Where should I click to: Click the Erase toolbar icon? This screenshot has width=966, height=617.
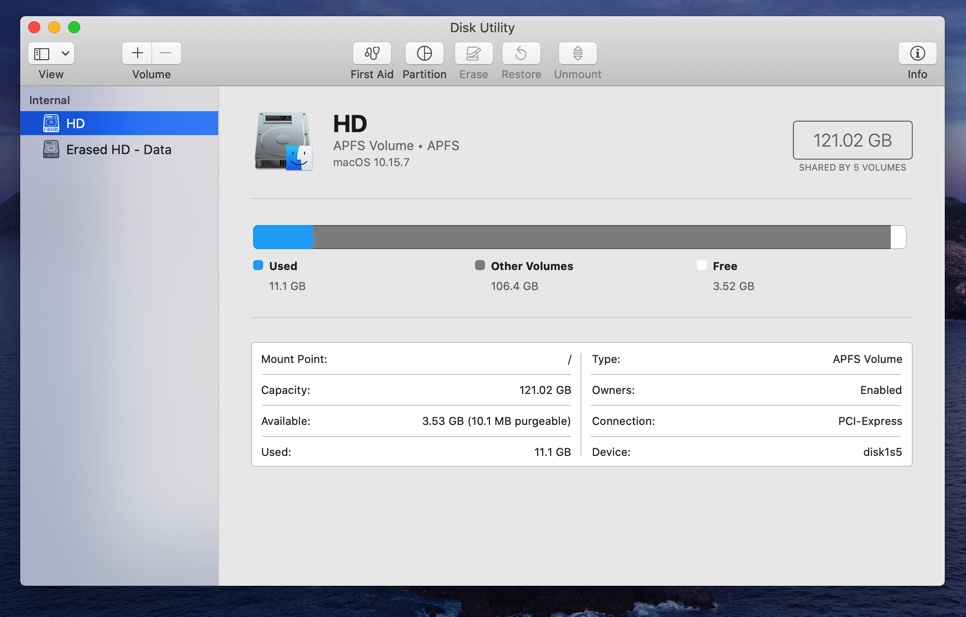click(x=473, y=53)
